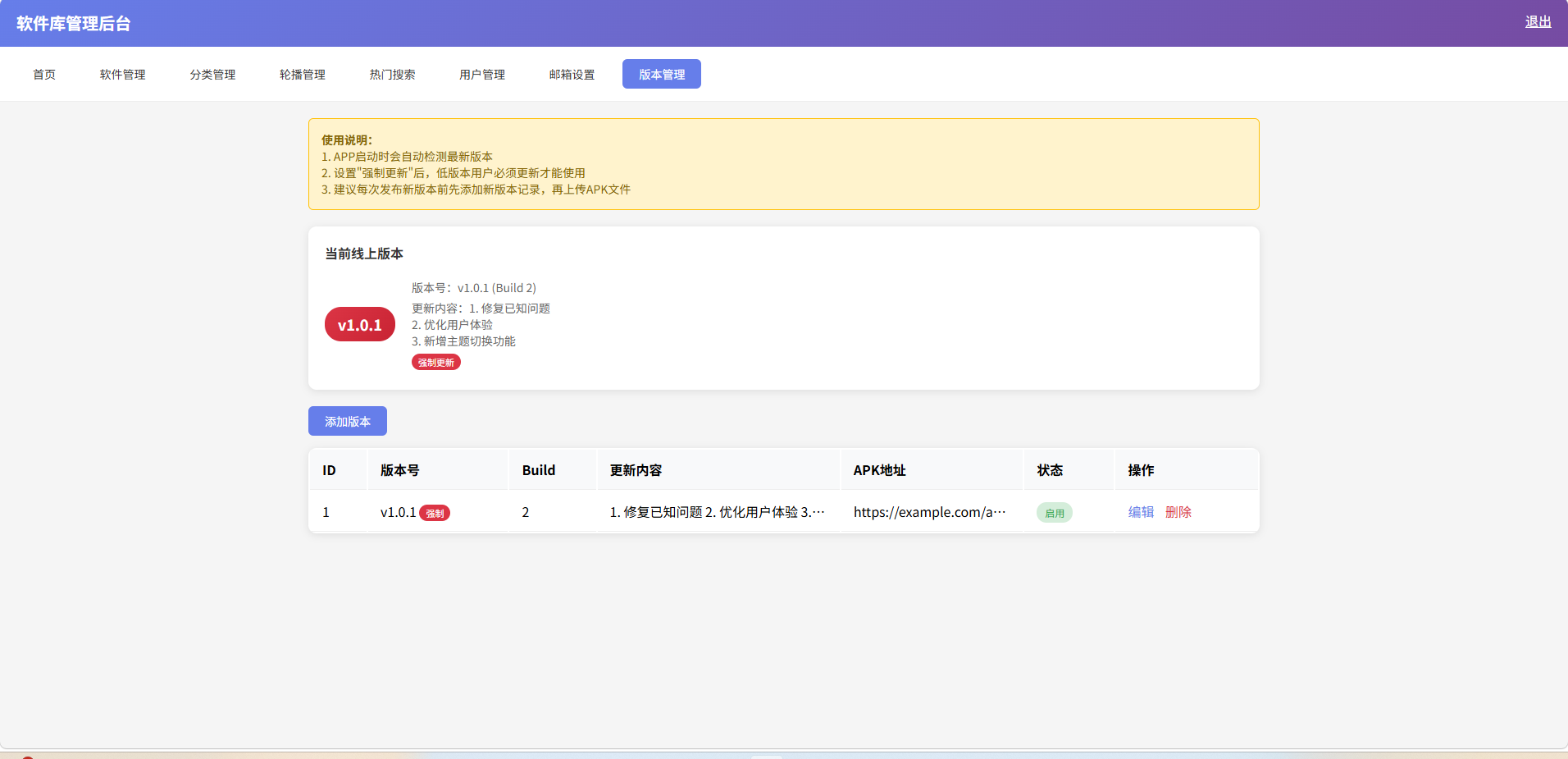This screenshot has height=759, width=1568.
Task: Select the 版本管理 tab
Action: coord(661,74)
